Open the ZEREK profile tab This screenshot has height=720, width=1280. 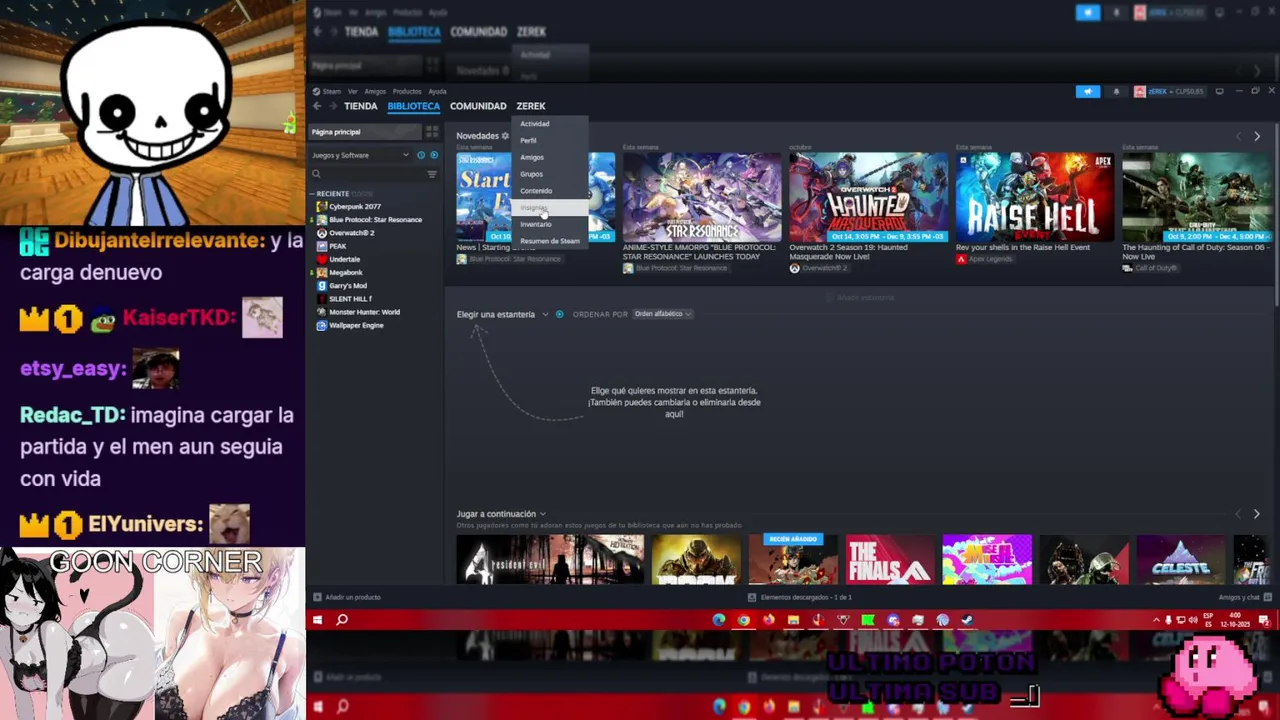(x=531, y=106)
